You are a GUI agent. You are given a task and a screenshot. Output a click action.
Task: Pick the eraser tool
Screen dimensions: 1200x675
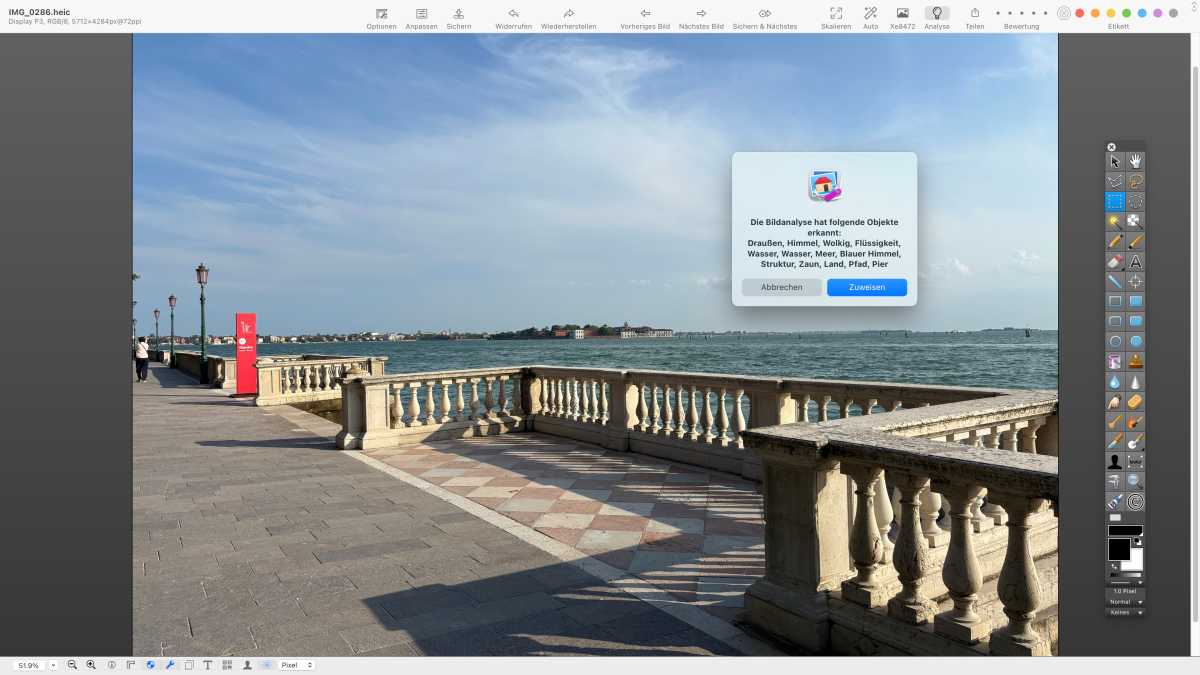pos(1115,261)
